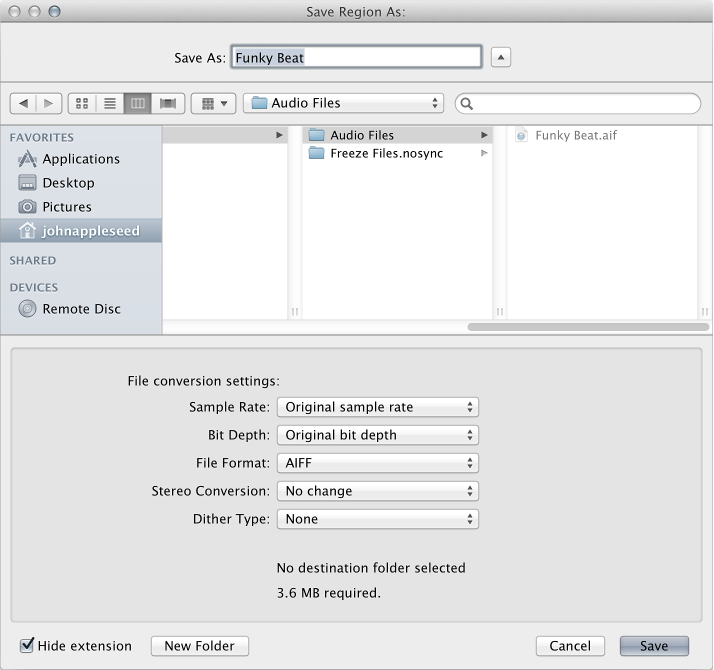Click the SHARED sidebar heading
This screenshot has height=670, width=714.
click(x=33, y=261)
